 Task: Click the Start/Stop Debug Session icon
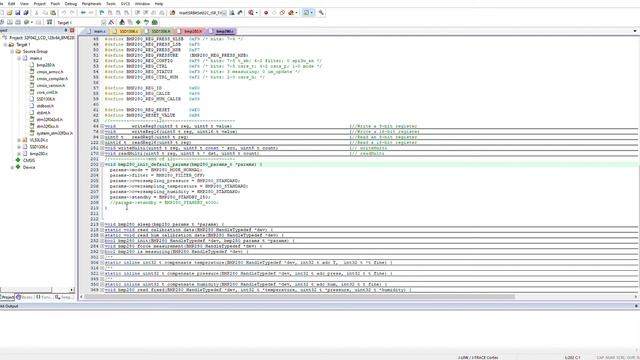point(251,13)
